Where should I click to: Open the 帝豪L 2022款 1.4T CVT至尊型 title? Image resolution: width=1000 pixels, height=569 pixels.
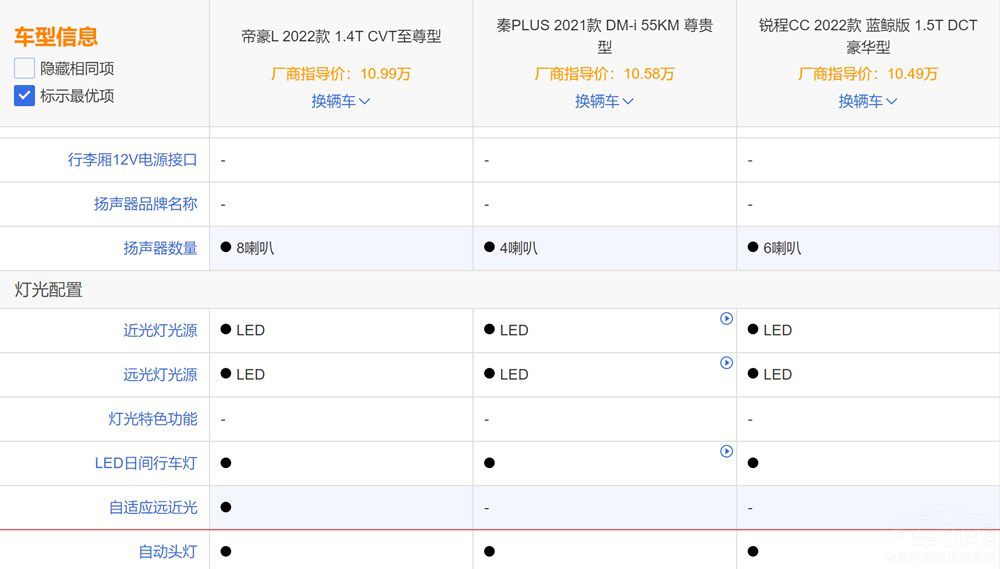[x=341, y=37]
